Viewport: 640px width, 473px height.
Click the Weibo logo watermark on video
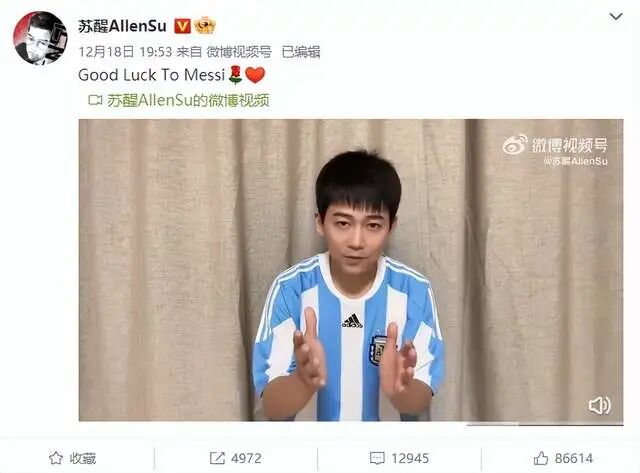click(515, 145)
